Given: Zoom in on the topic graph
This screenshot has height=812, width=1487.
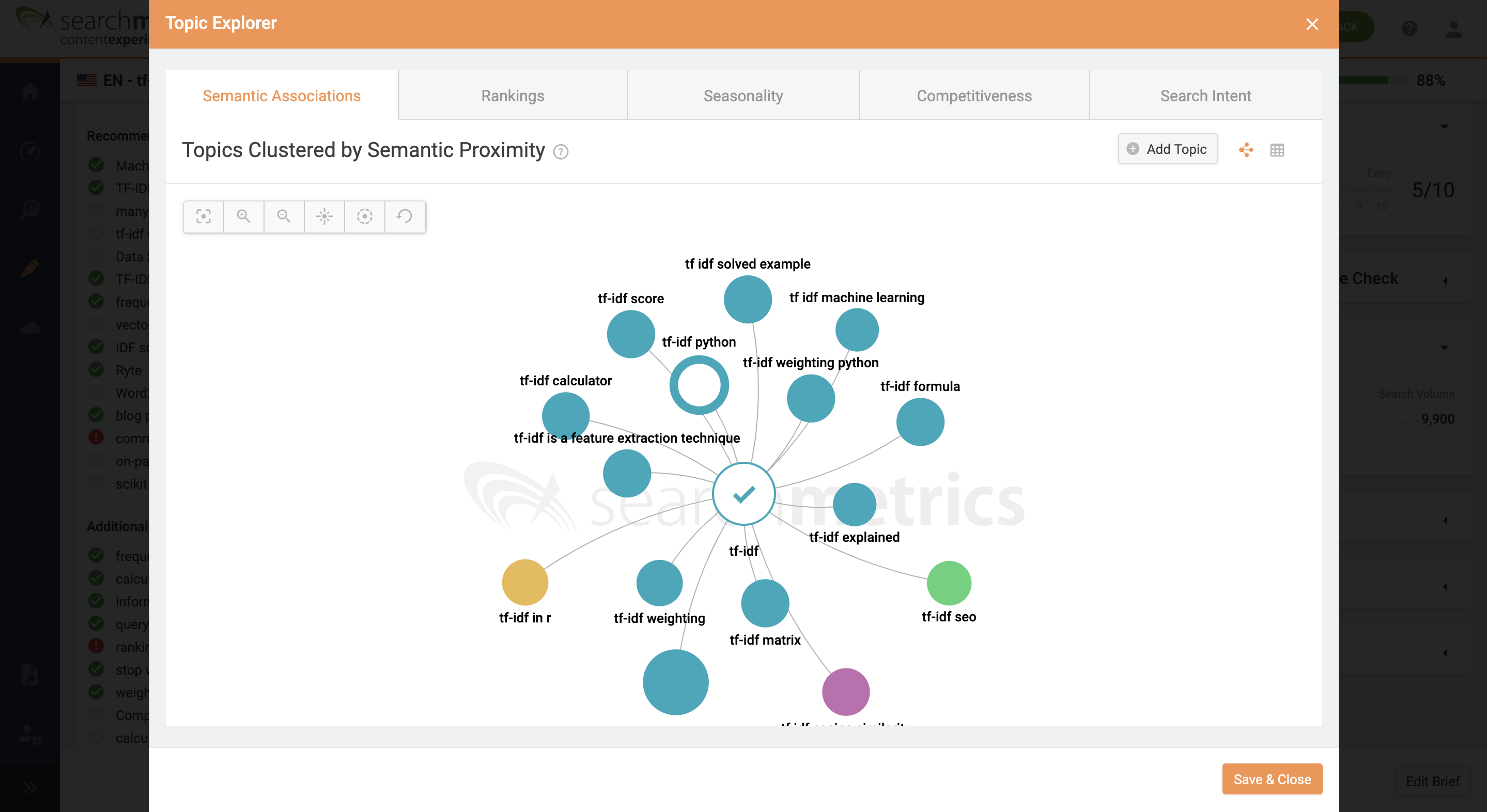Looking at the screenshot, I should (x=243, y=216).
